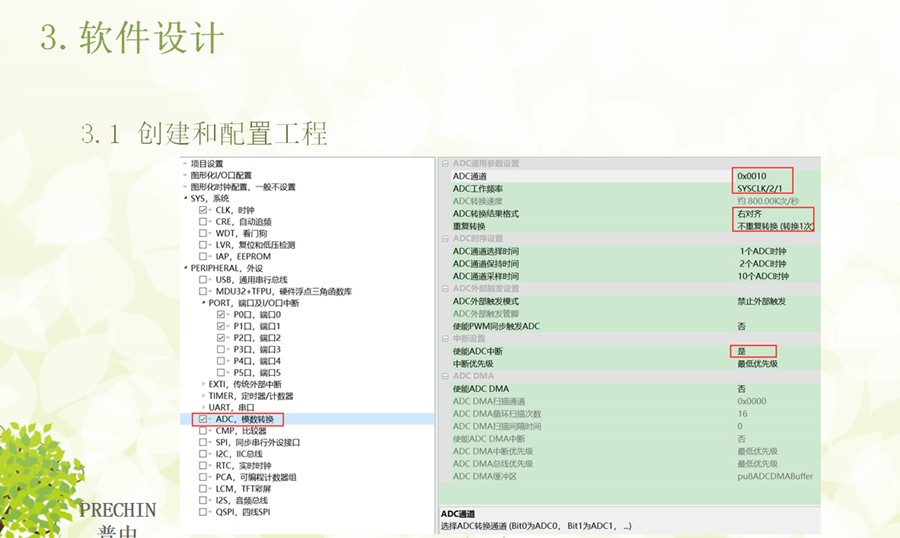Tick the I2C IIC总线 checkbox

coord(203,454)
